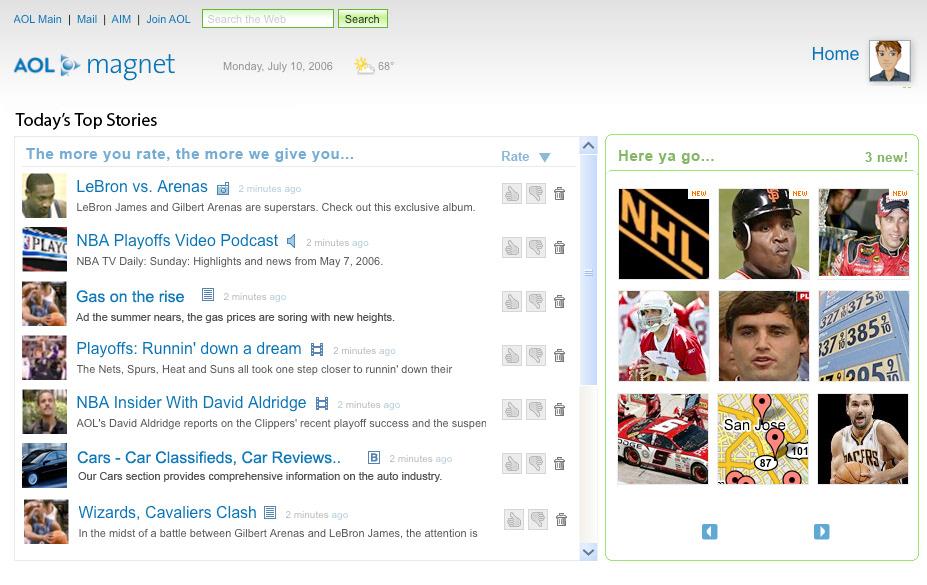
Task: Click the green Search button
Action: [x=362, y=19]
